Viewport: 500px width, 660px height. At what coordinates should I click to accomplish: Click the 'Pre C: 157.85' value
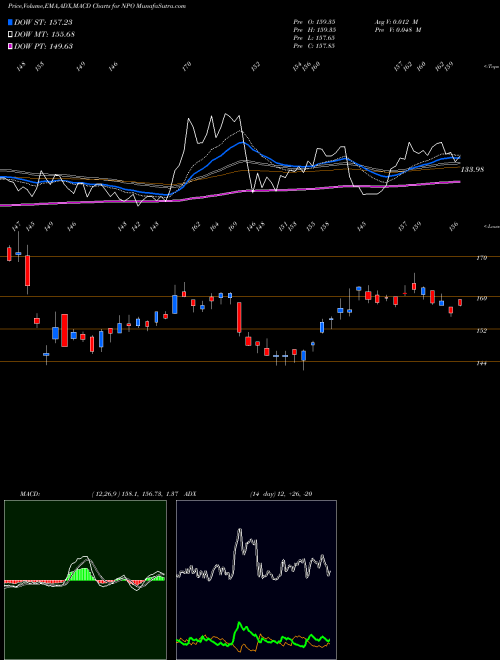coord(314,46)
